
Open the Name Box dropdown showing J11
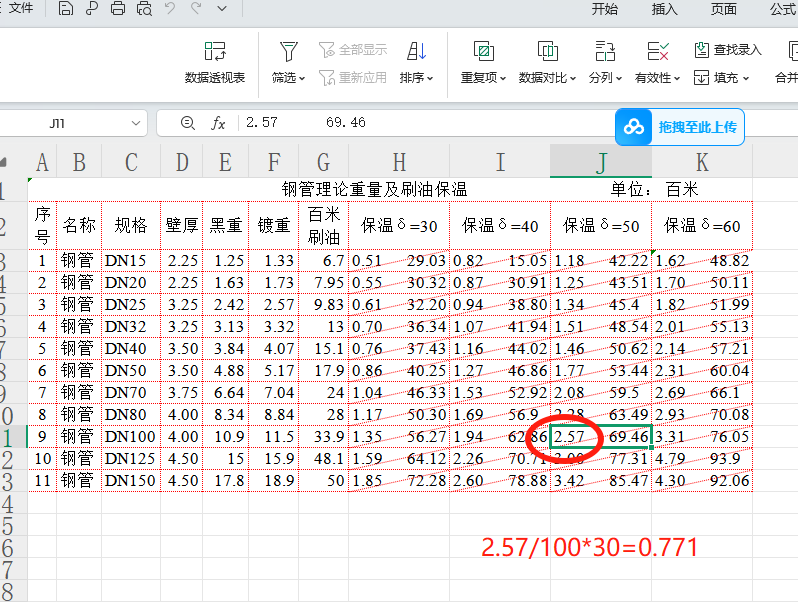click(x=135, y=123)
